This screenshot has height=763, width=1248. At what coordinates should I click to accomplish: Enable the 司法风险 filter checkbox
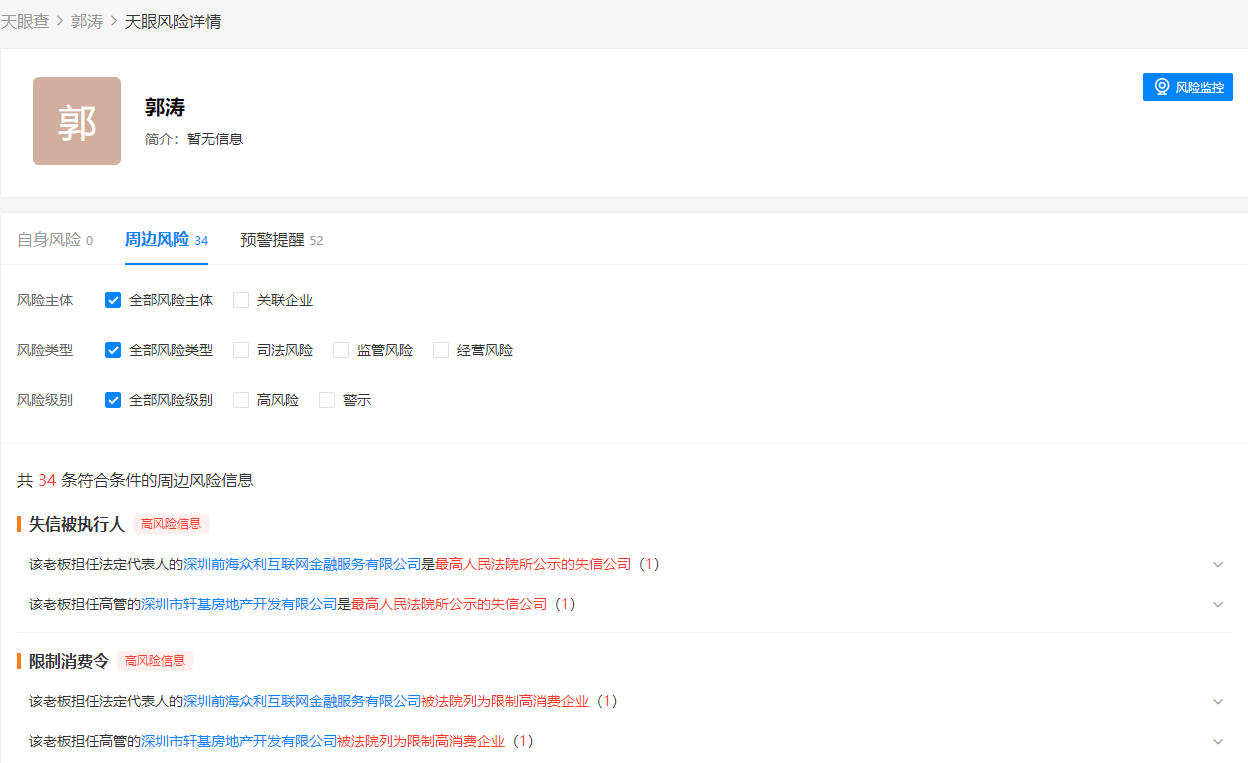point(241,350)
